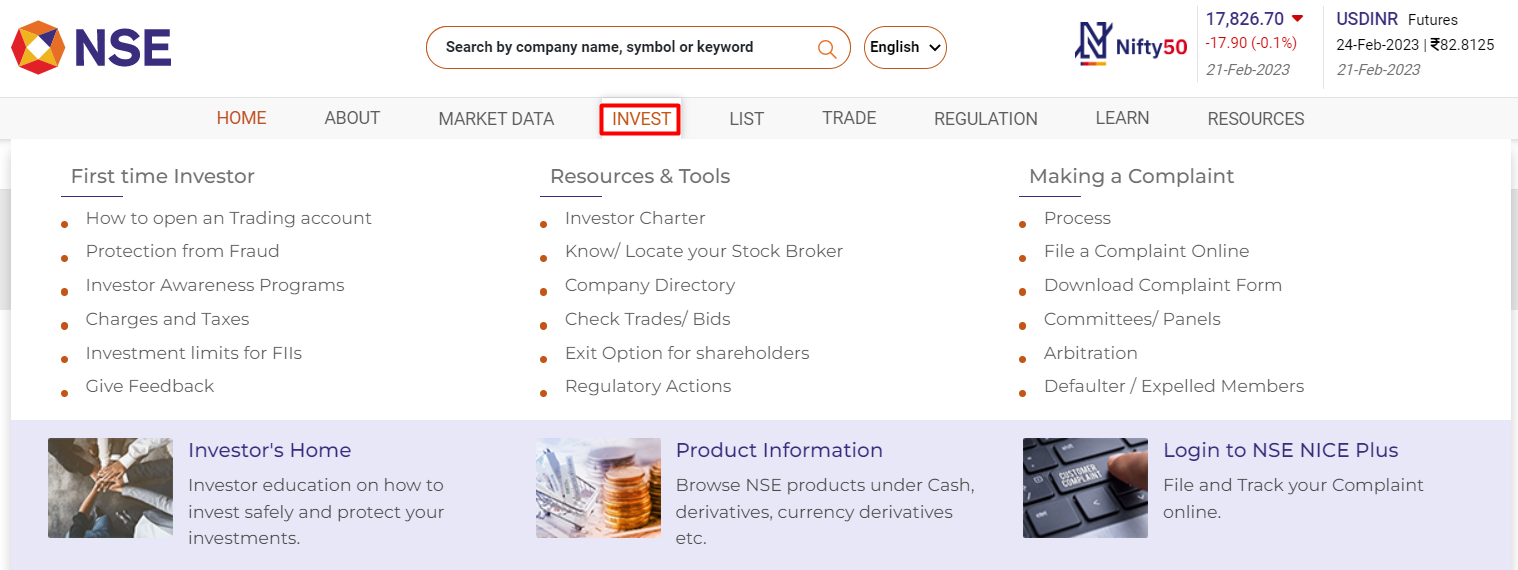The image size is (1518, 570).
Task: Click the search magnifier icon
Action: pos(827,48)
